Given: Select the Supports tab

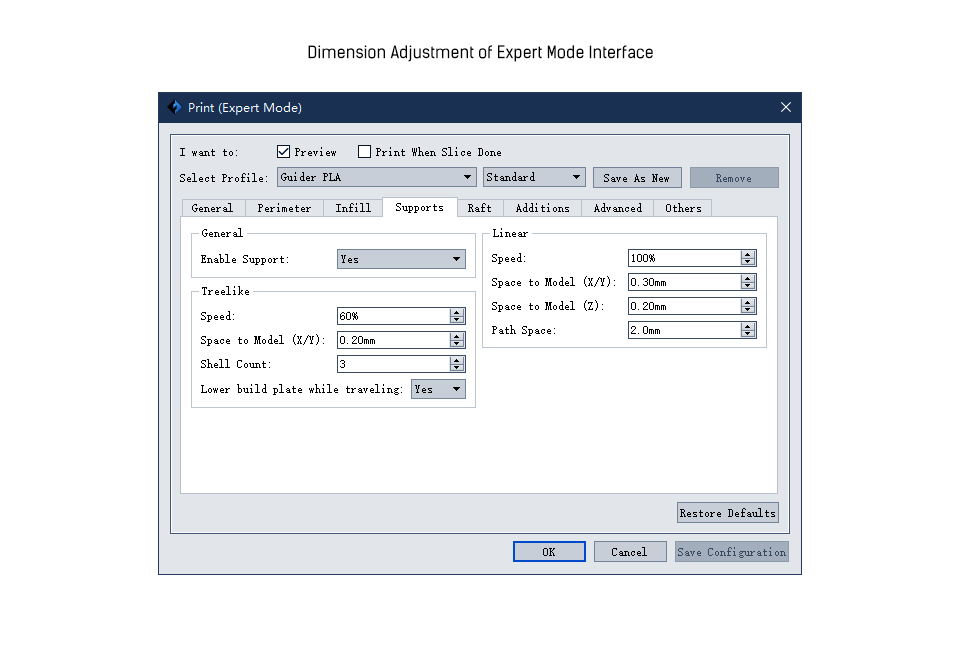Looking at the screenshot, I should pos(419,207).
